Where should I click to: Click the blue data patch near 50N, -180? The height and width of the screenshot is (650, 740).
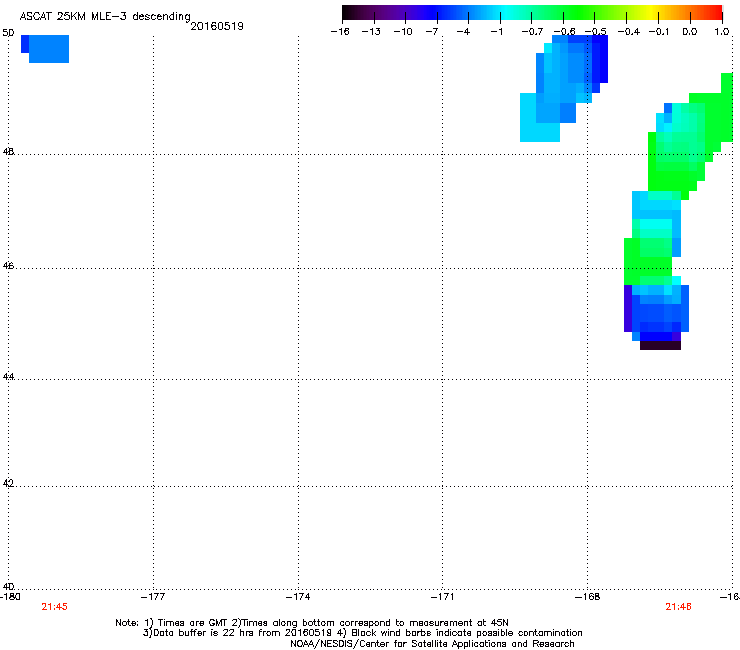click(45, 49)
